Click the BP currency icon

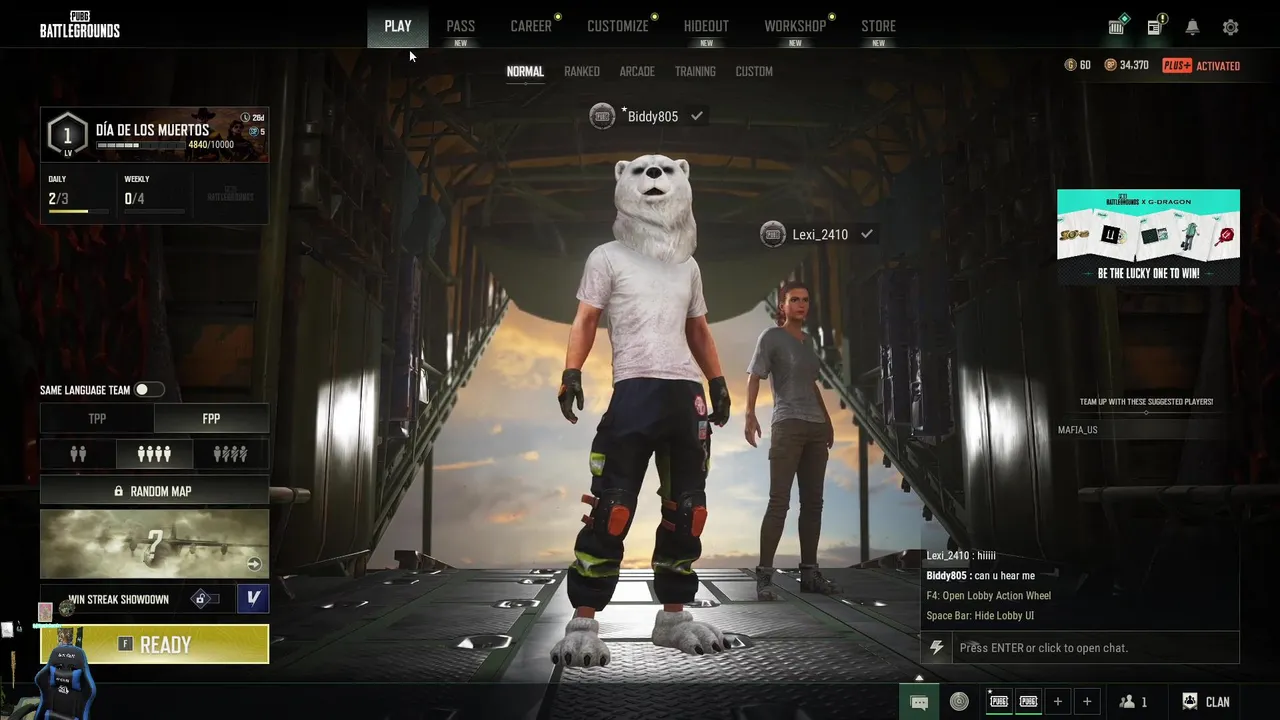coord(1110,65)
